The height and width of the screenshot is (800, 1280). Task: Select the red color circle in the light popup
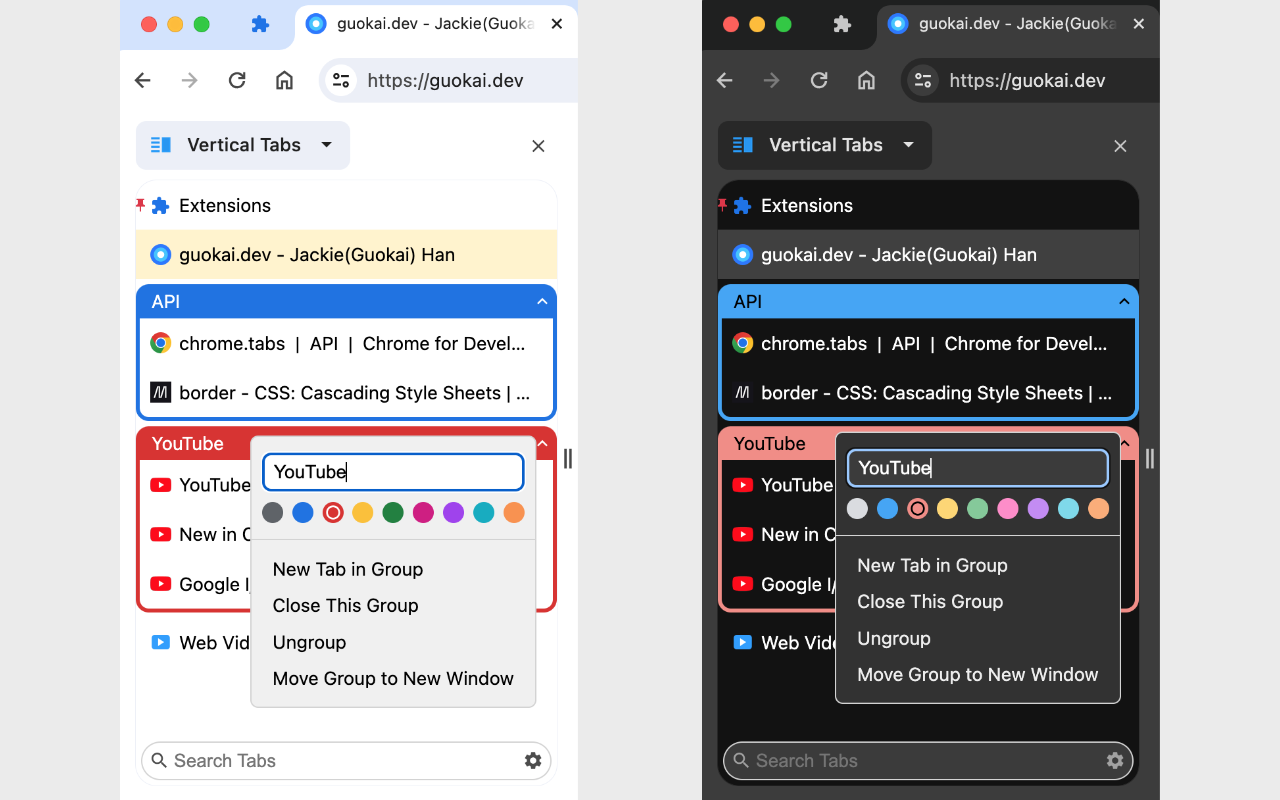click(x=333, y=513)
